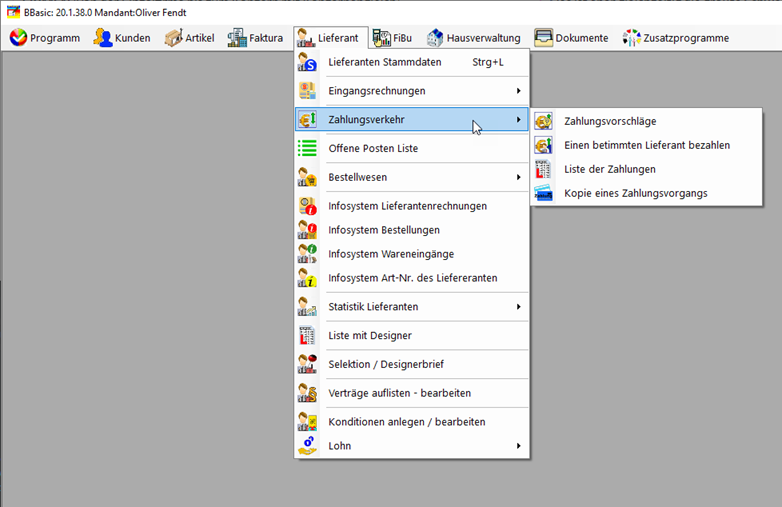Open the Artikel menu
Viewport: 782px width, 507px height.
point(190,38)
